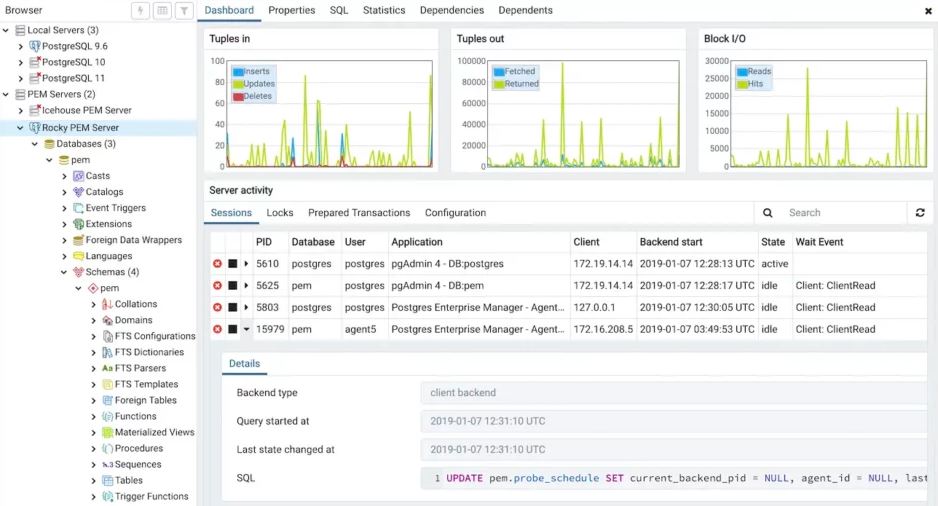Screen dimensions: 938x506
Task: Expand details for PID 5803 row
Action: pos(246,307)
